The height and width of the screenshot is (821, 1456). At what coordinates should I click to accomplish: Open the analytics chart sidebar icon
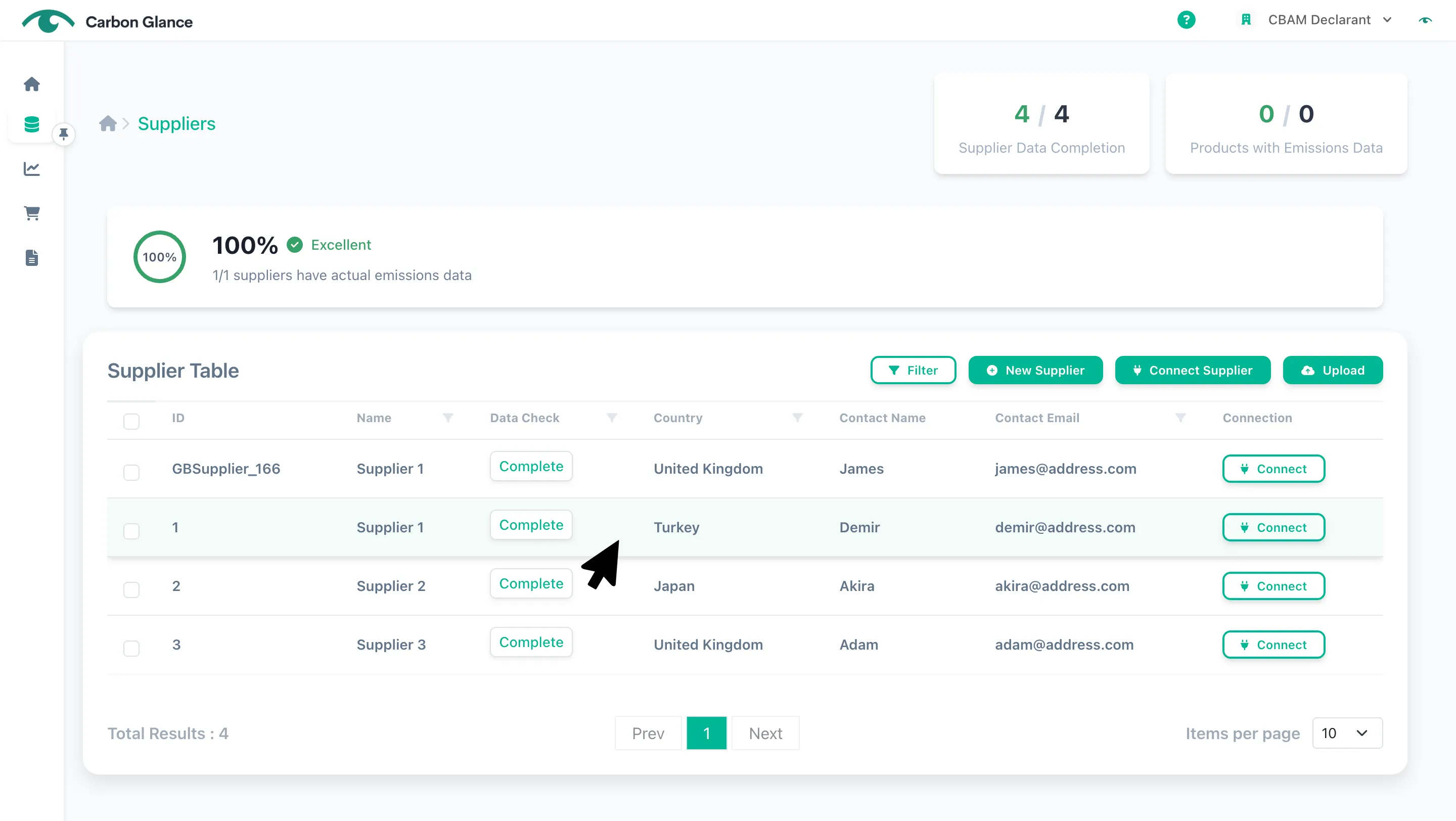tap(32, 168)
